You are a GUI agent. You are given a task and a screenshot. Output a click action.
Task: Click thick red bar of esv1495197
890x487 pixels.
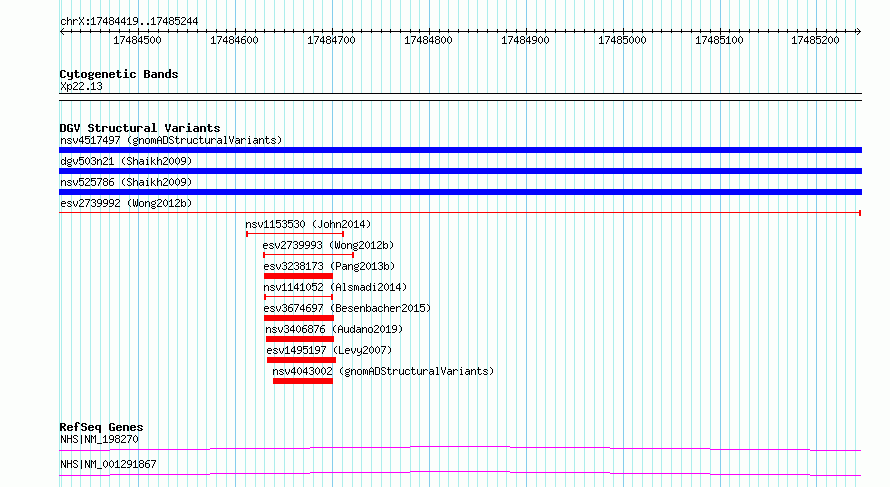coord(301,360)
